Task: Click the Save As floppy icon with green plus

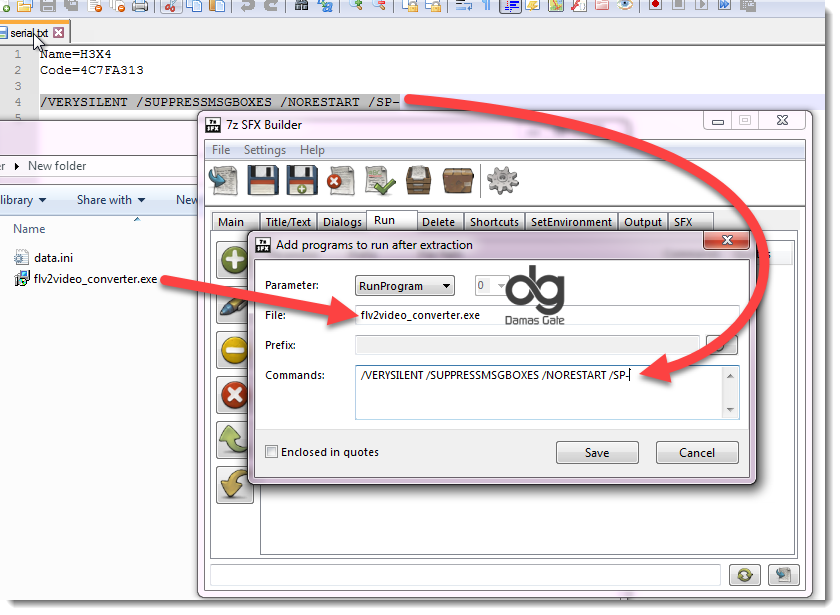Action: pos(302,180)
